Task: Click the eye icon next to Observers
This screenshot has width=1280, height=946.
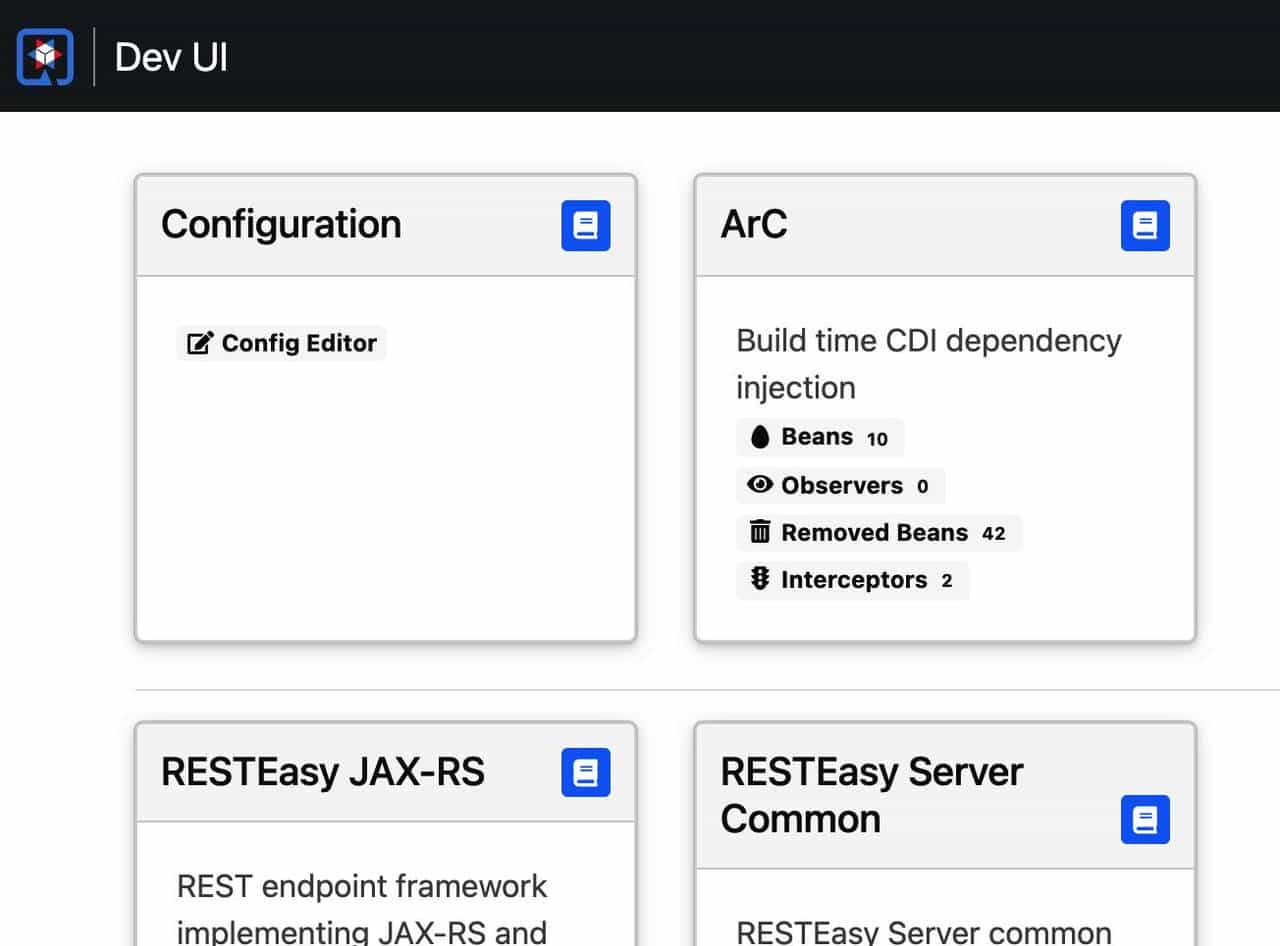Action: tap(760, 485)
